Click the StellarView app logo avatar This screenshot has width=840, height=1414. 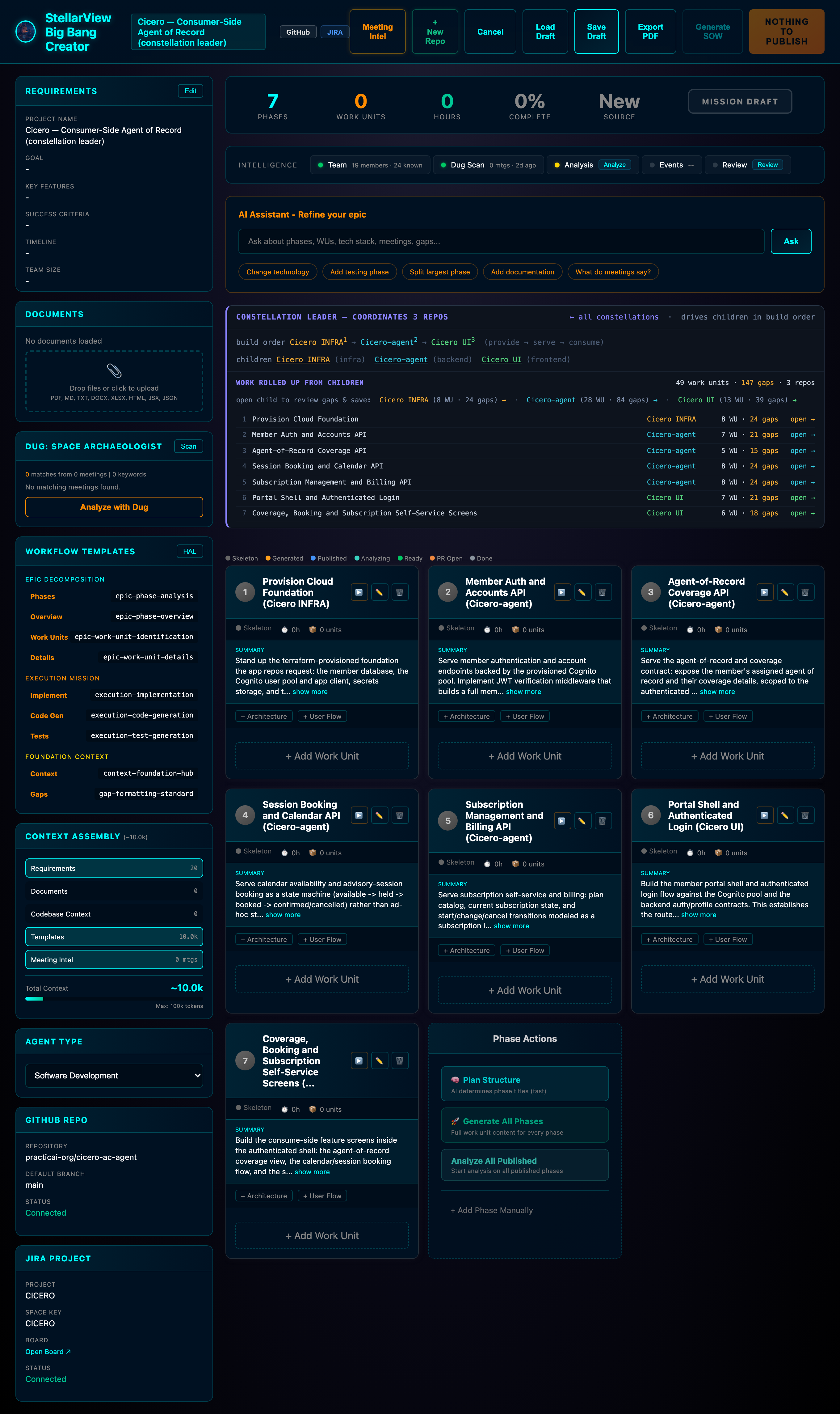25,32
